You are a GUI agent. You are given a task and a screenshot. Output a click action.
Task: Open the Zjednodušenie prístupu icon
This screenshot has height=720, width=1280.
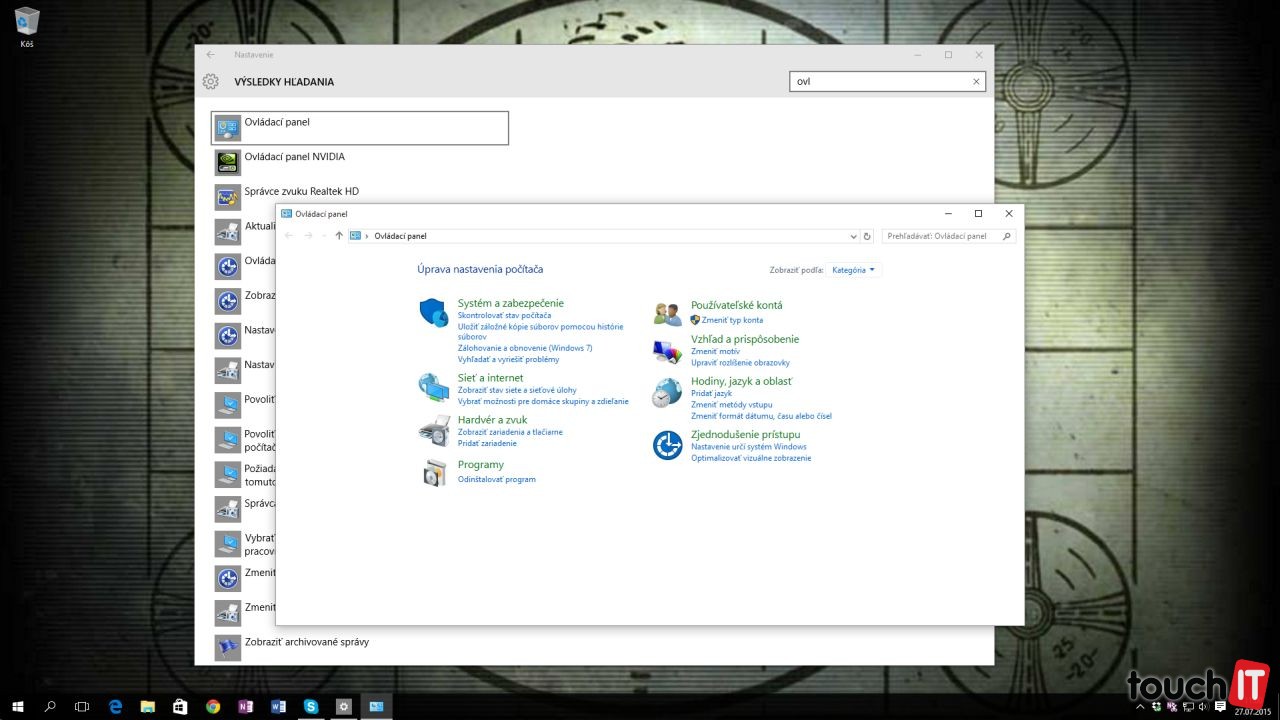click(x=667, y=445)
